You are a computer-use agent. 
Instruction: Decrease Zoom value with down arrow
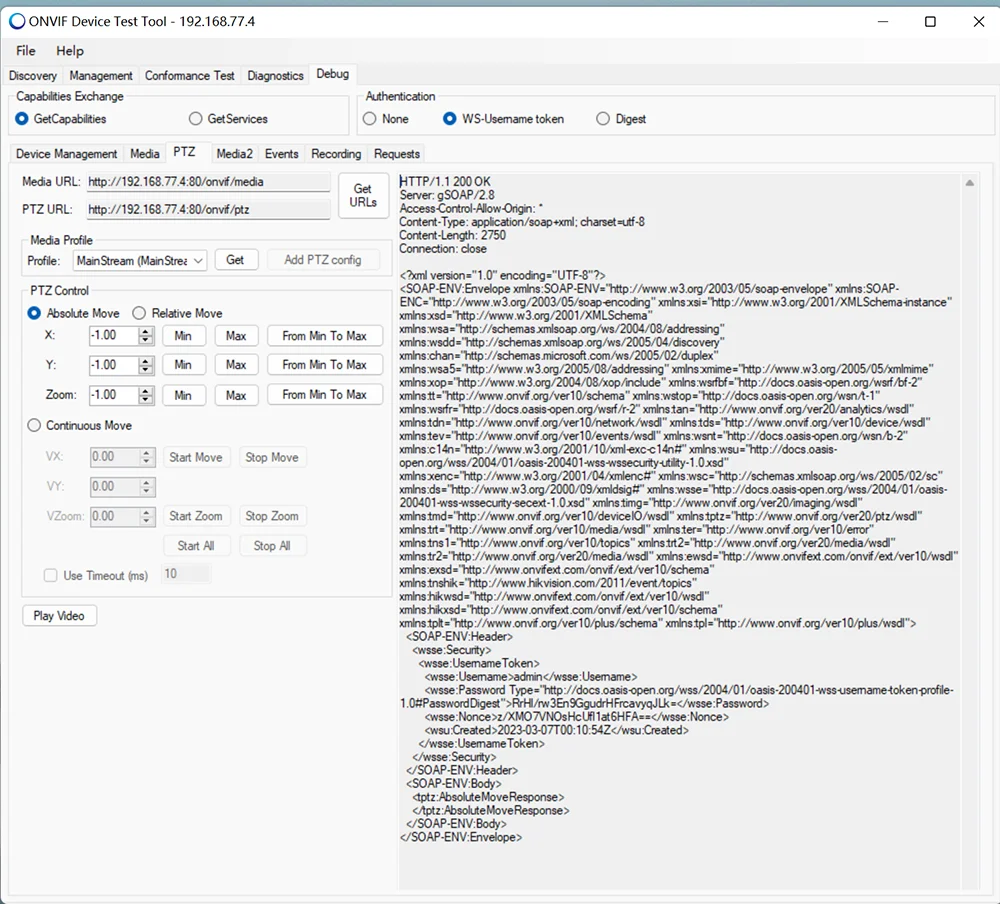tap(146, 400)
